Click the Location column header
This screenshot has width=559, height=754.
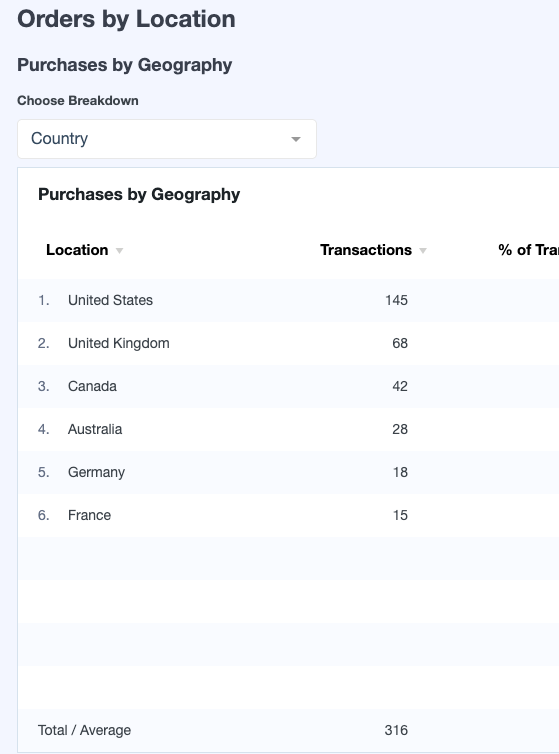pos(77,250)
